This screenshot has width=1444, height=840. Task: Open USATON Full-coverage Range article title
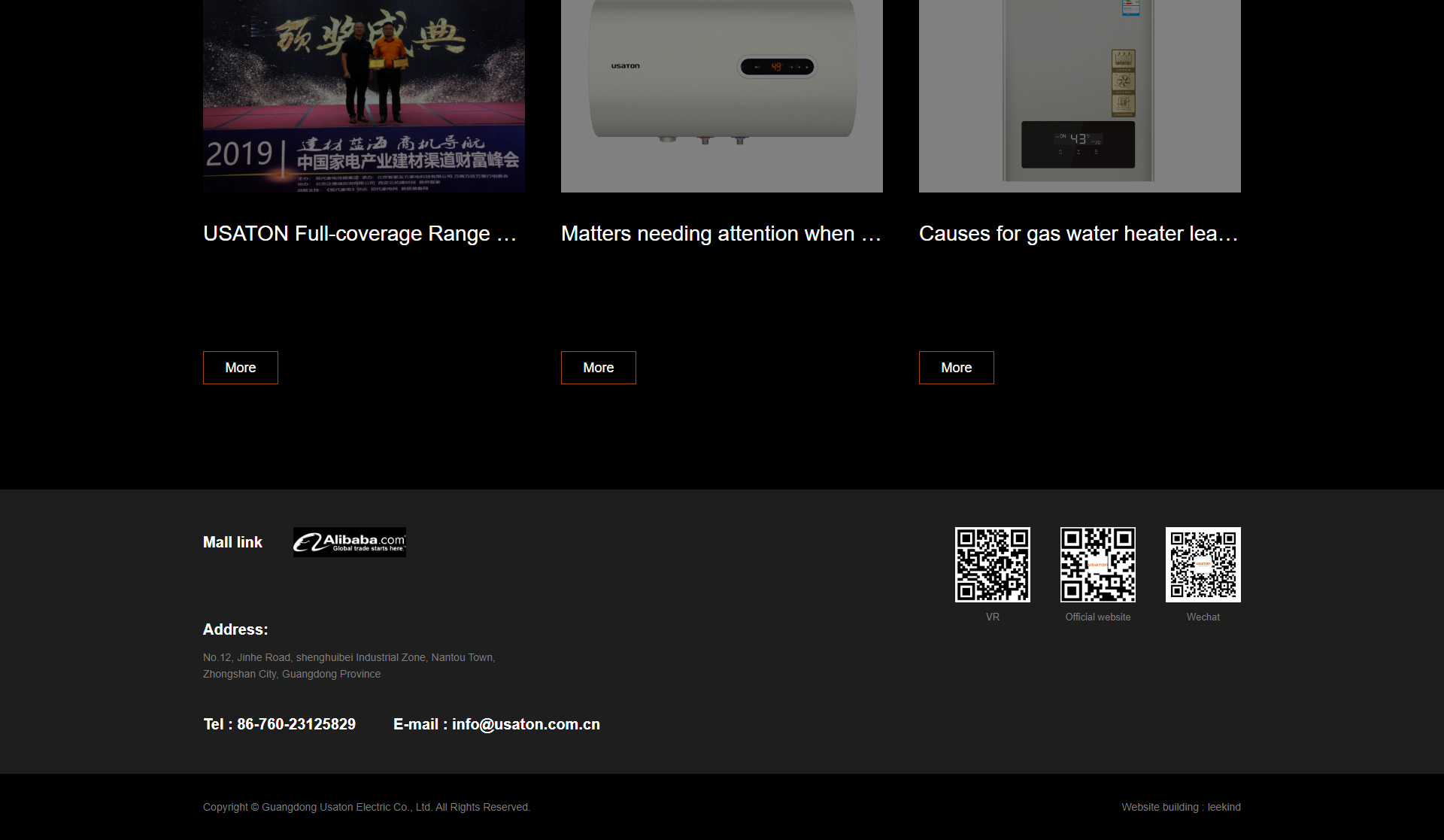click(359, 234)
